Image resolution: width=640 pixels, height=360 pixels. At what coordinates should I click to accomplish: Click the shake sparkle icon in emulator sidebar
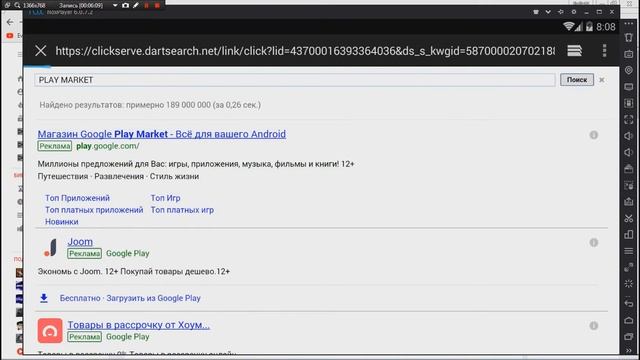pyautogui.click(x=629, y=284)
